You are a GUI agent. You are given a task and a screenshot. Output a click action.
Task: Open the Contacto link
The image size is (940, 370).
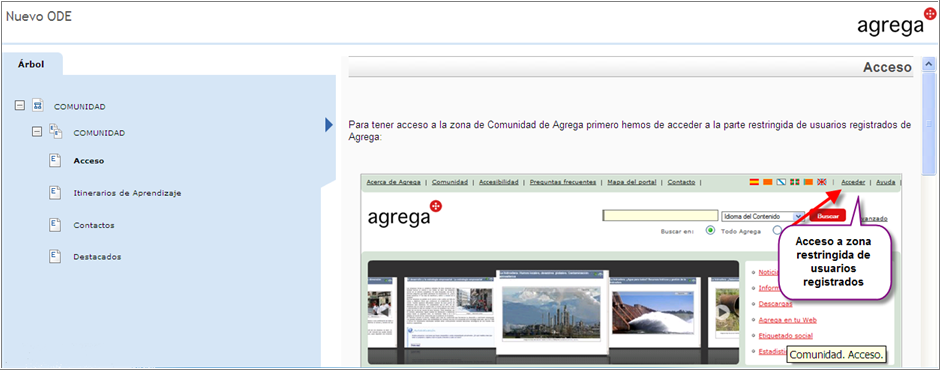click(682, 182)
